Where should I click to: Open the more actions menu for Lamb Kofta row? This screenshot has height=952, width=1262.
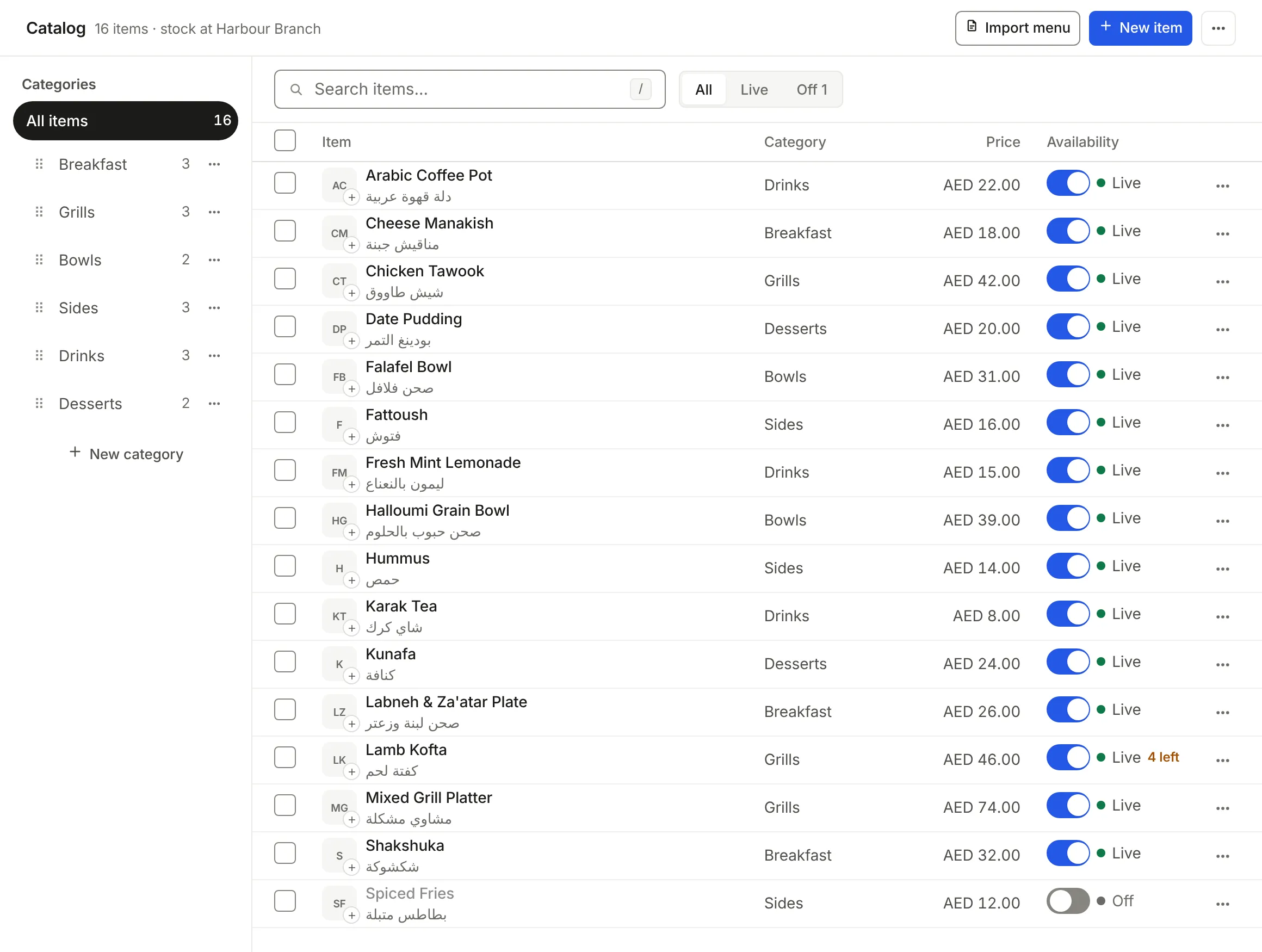[x=1222, y=761]
